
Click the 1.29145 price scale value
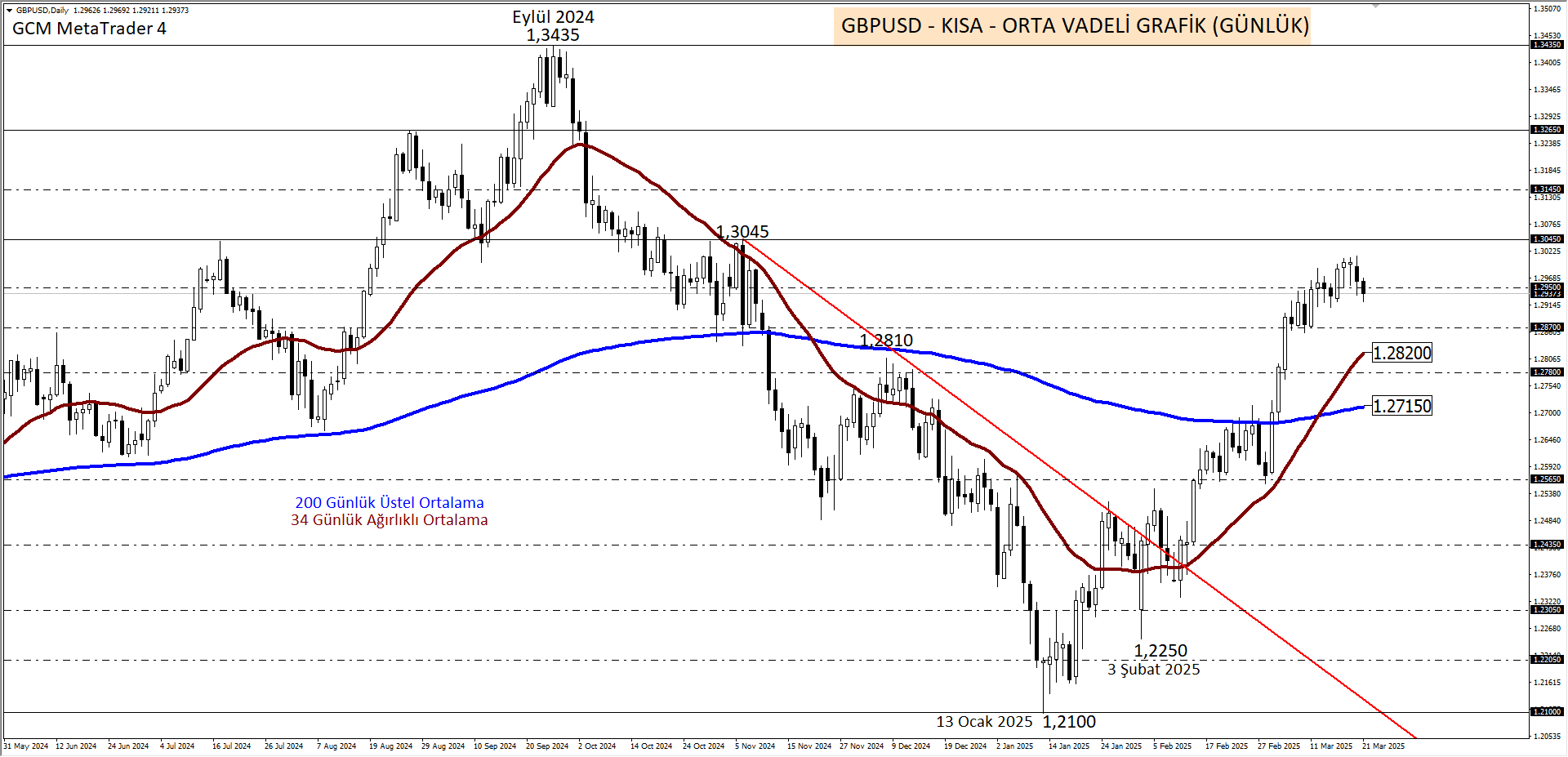[1548, 305]
